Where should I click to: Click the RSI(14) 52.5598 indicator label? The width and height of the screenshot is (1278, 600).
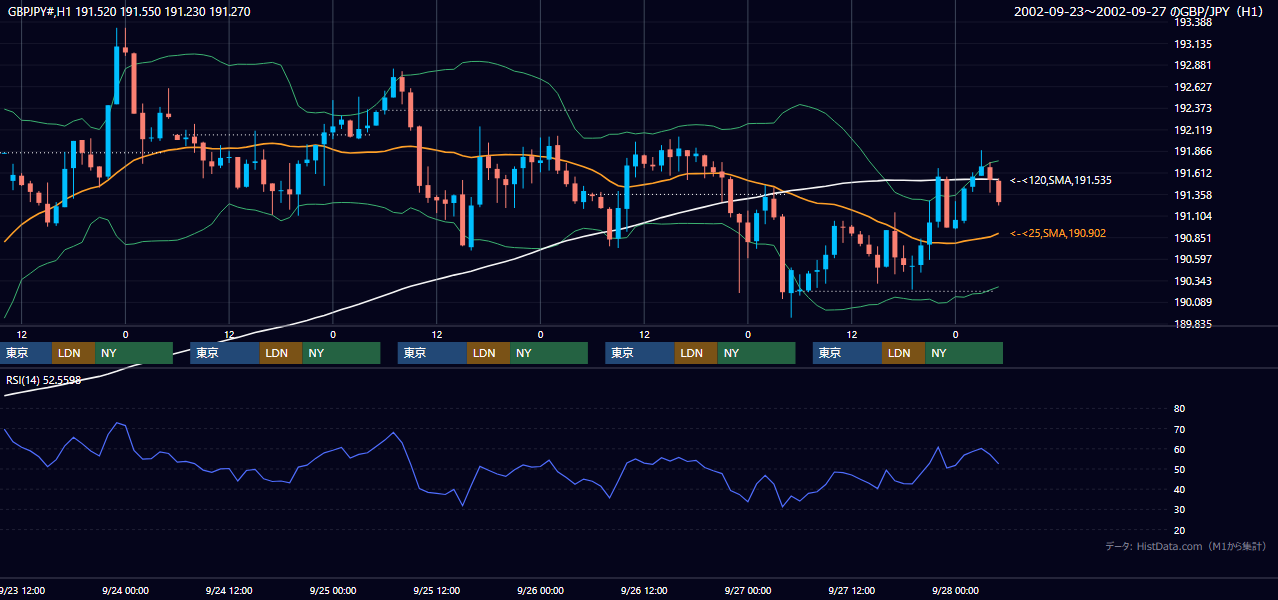[x=44, y=380]
